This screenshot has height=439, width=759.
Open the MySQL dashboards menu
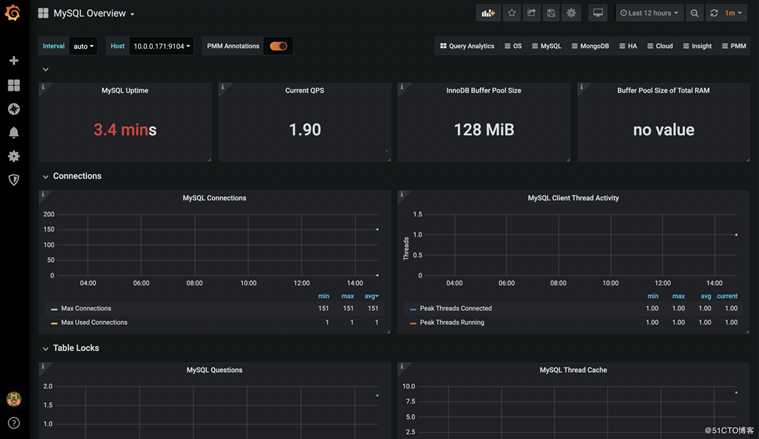[x=546, y=46]
